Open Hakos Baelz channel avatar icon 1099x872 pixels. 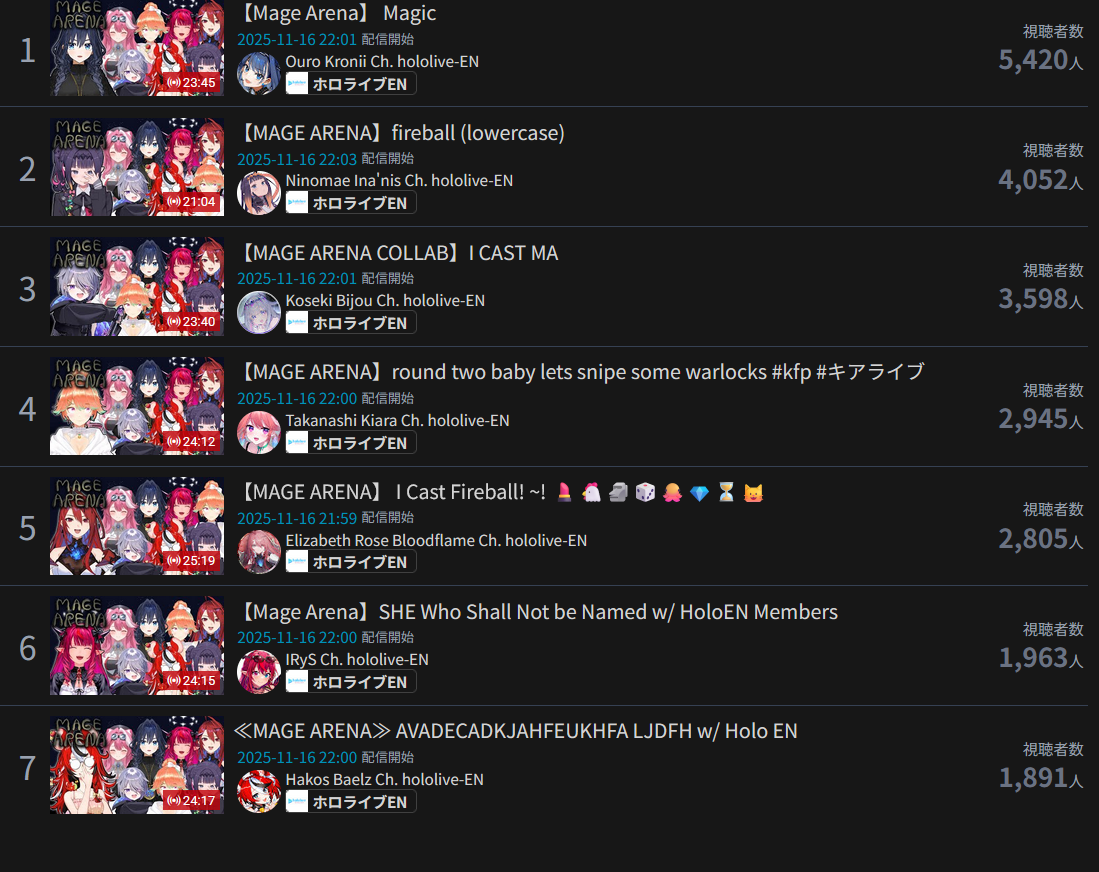click(259, 791)
